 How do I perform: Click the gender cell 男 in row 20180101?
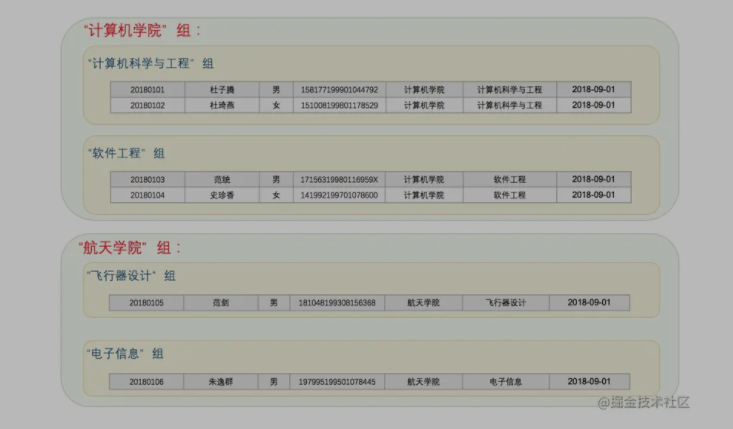[276, 90]
